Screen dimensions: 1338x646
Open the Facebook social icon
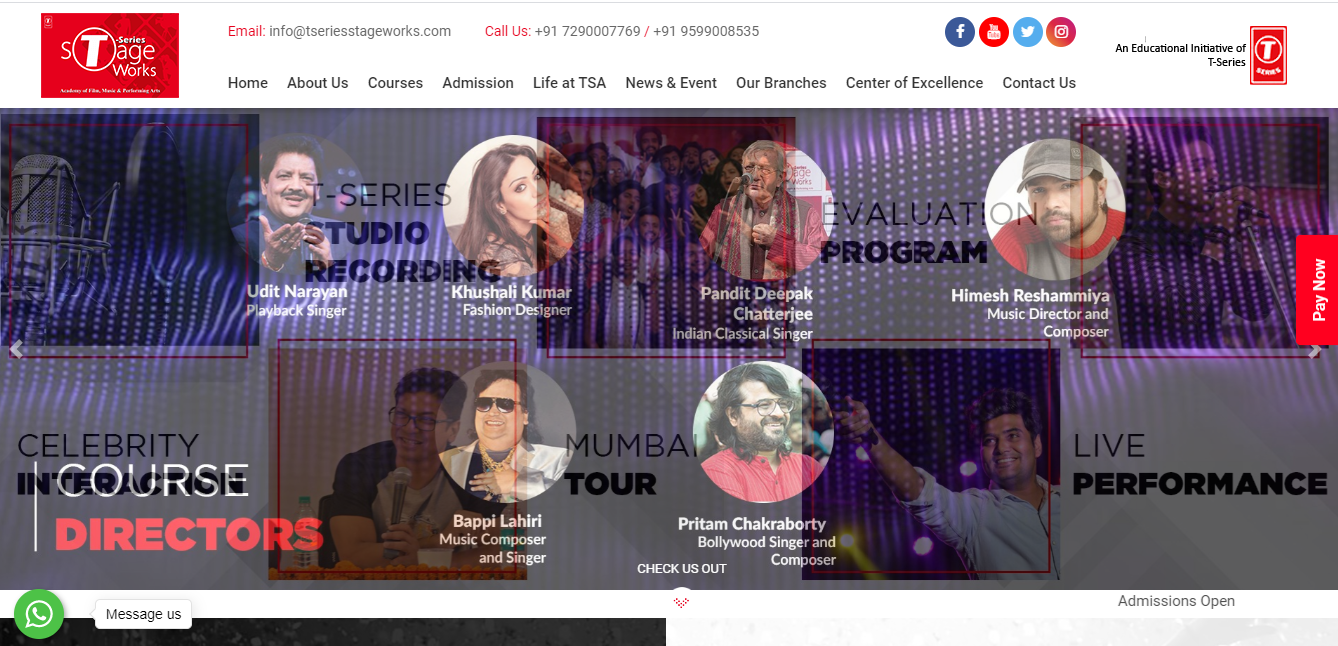[x=960, y=32]
